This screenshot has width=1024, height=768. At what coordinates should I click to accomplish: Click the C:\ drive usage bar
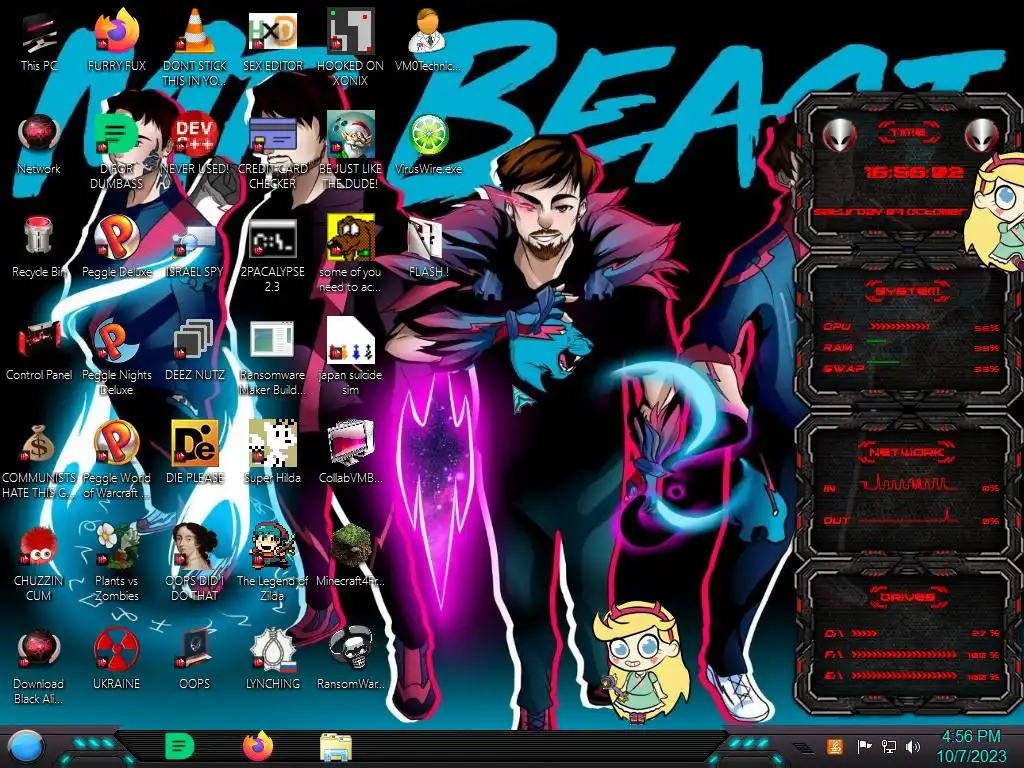(x=863, y=633)
